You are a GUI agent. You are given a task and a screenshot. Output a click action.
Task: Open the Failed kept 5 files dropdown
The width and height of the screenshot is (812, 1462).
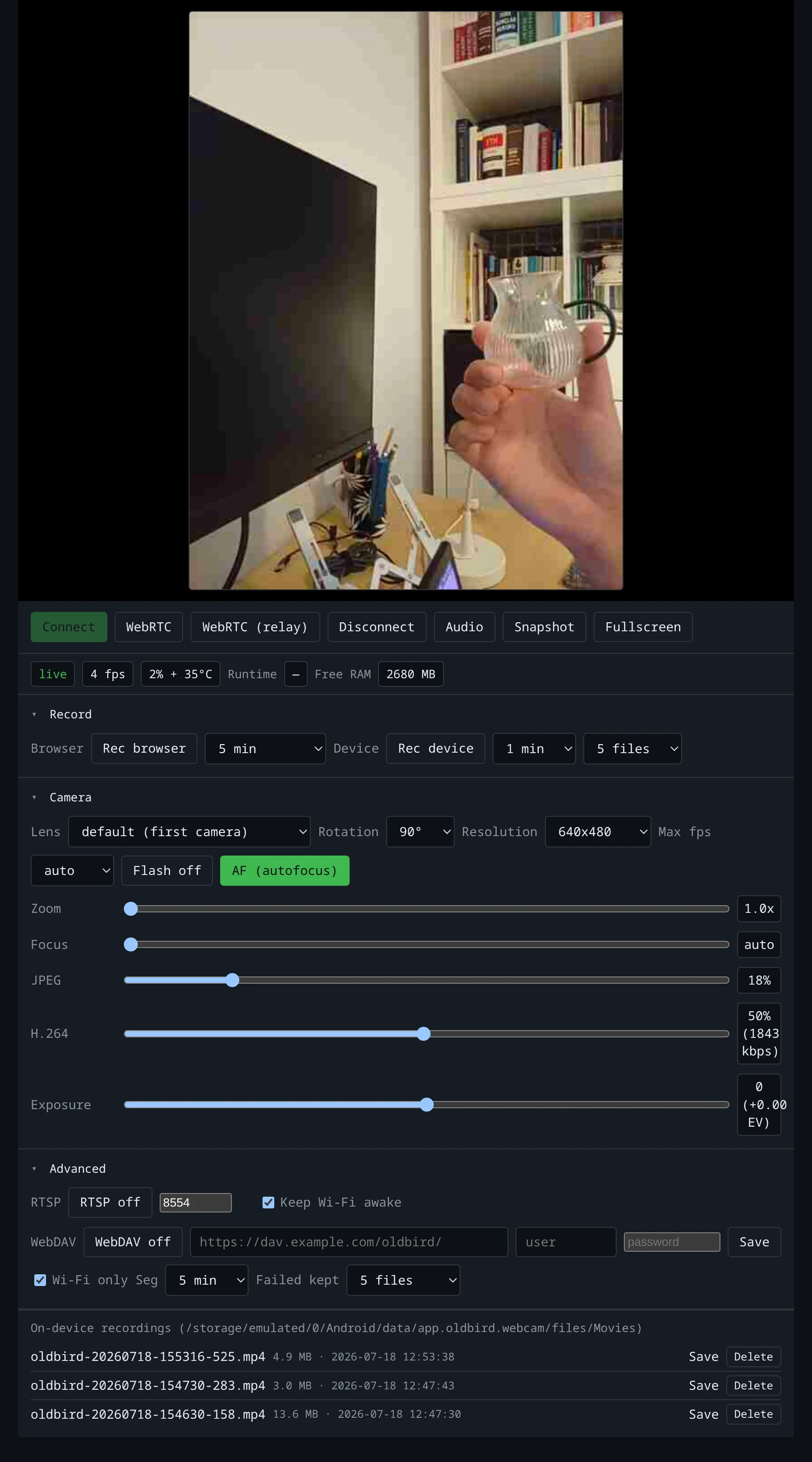[x=403, y=1280]
